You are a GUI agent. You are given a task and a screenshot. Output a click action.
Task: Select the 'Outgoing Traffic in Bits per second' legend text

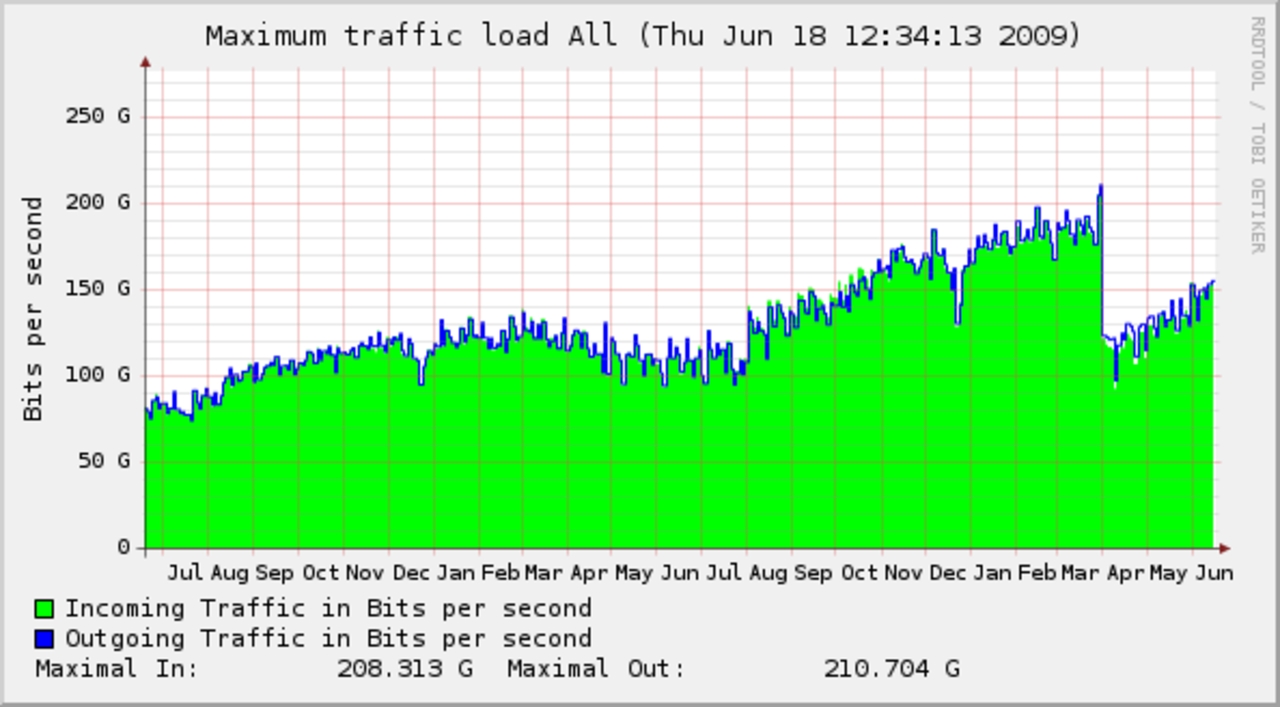328,638
